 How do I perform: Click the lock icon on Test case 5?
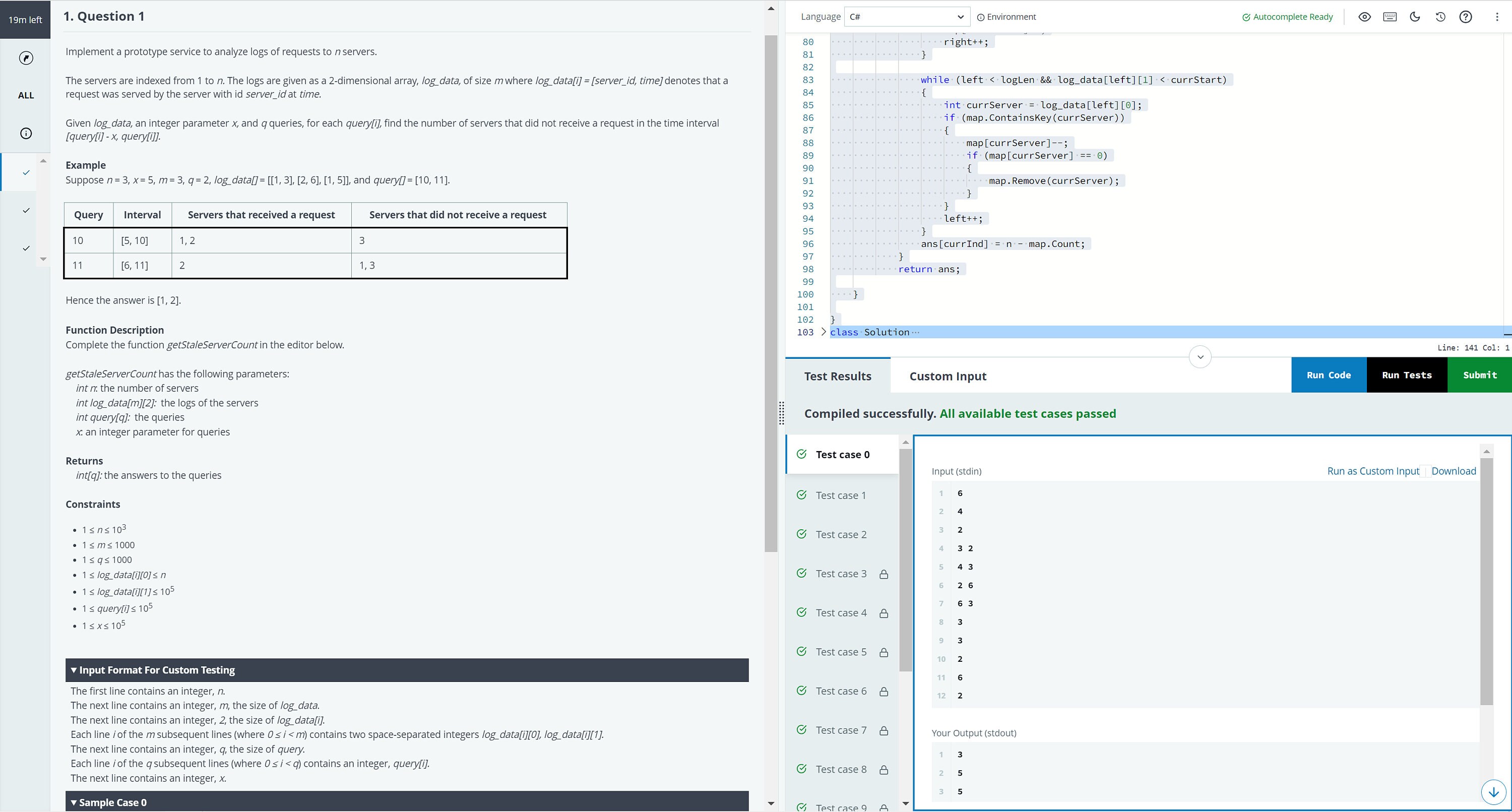(884, 652)
